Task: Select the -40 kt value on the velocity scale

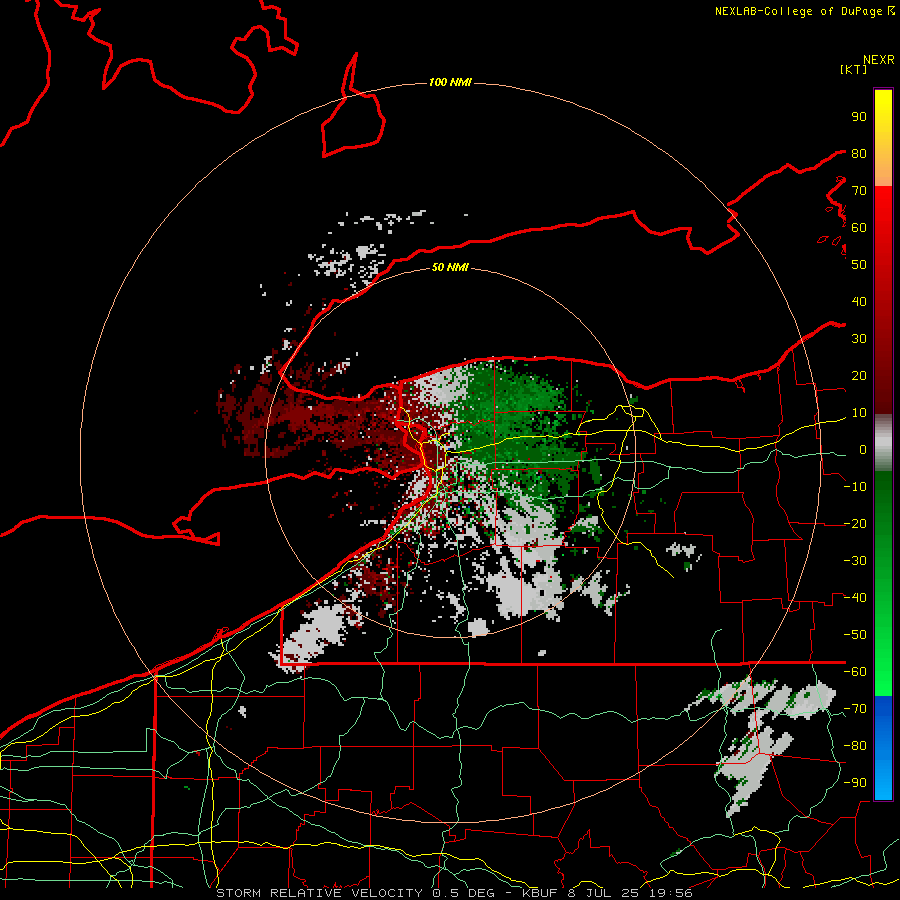Action: point(855,598)
